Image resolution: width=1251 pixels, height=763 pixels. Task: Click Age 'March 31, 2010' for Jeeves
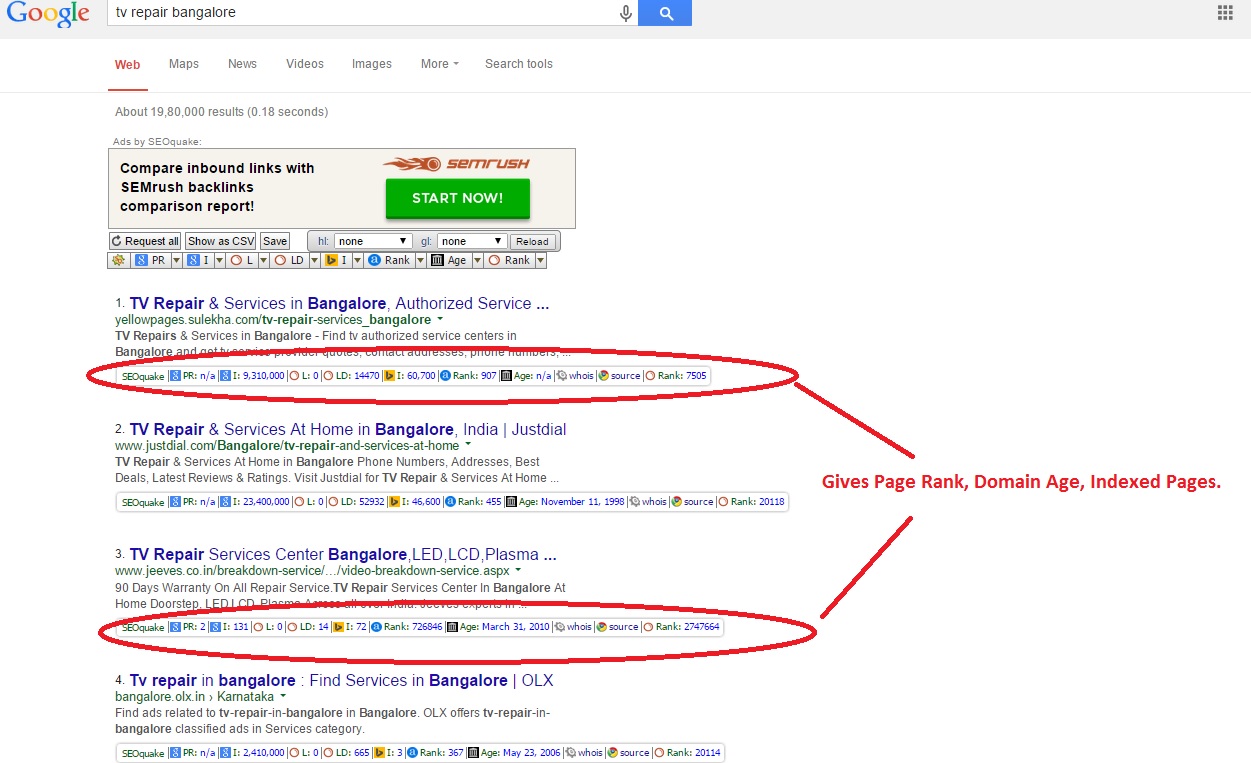coord(498,627)
